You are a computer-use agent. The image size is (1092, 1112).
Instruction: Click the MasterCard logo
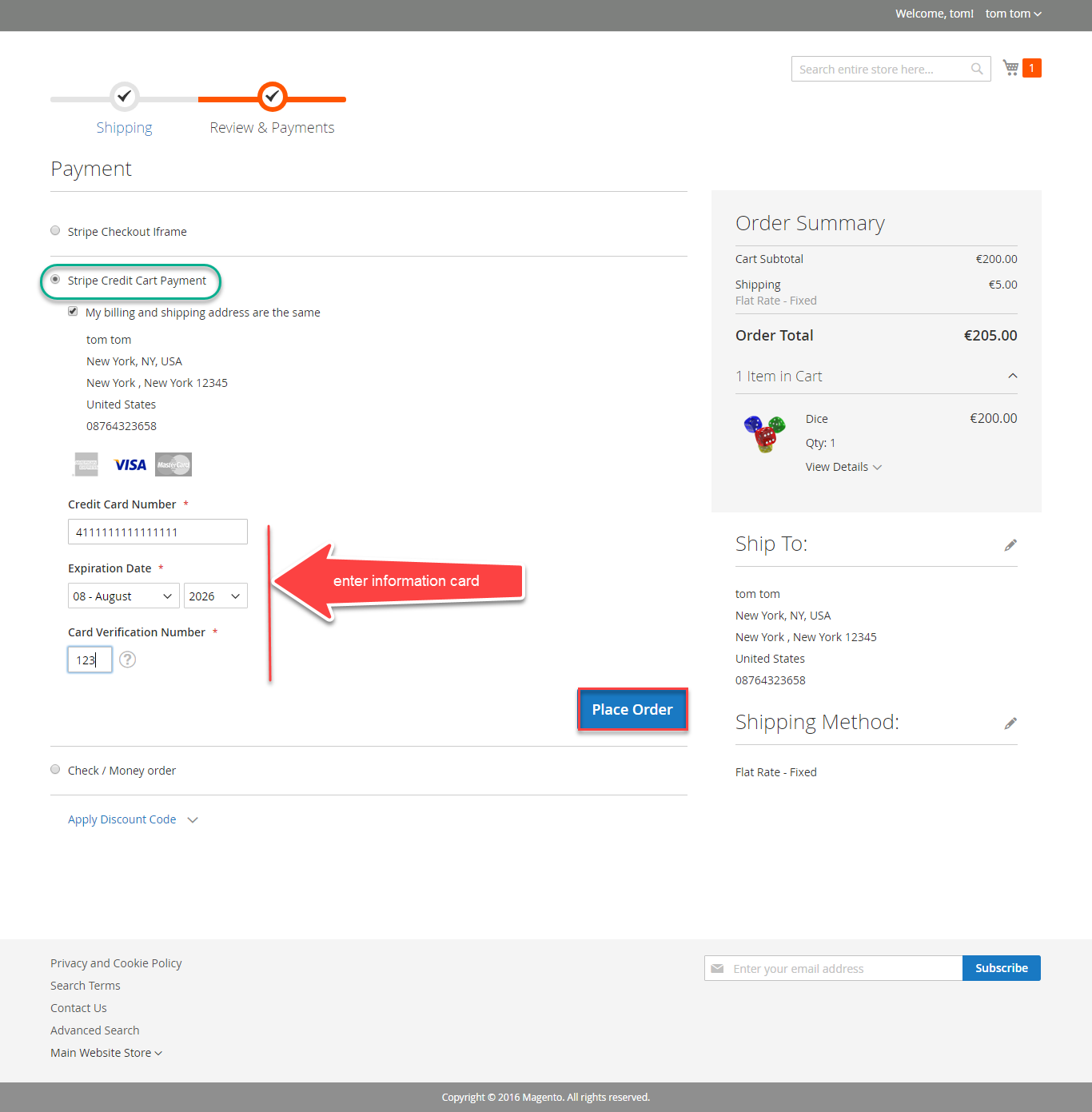click(173, 464)
